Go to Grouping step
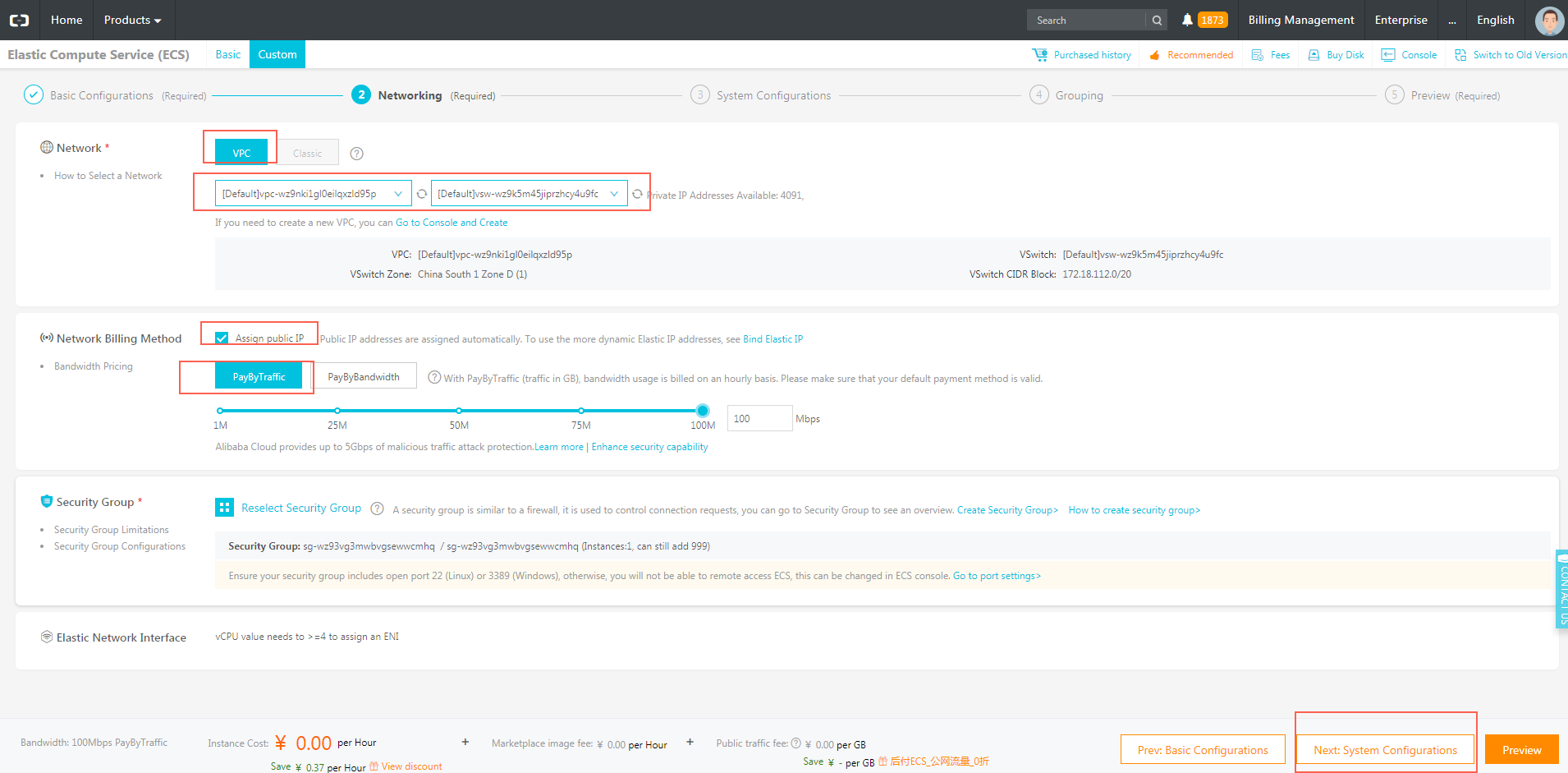The image size is (1568, 773). pos(1066,95)
